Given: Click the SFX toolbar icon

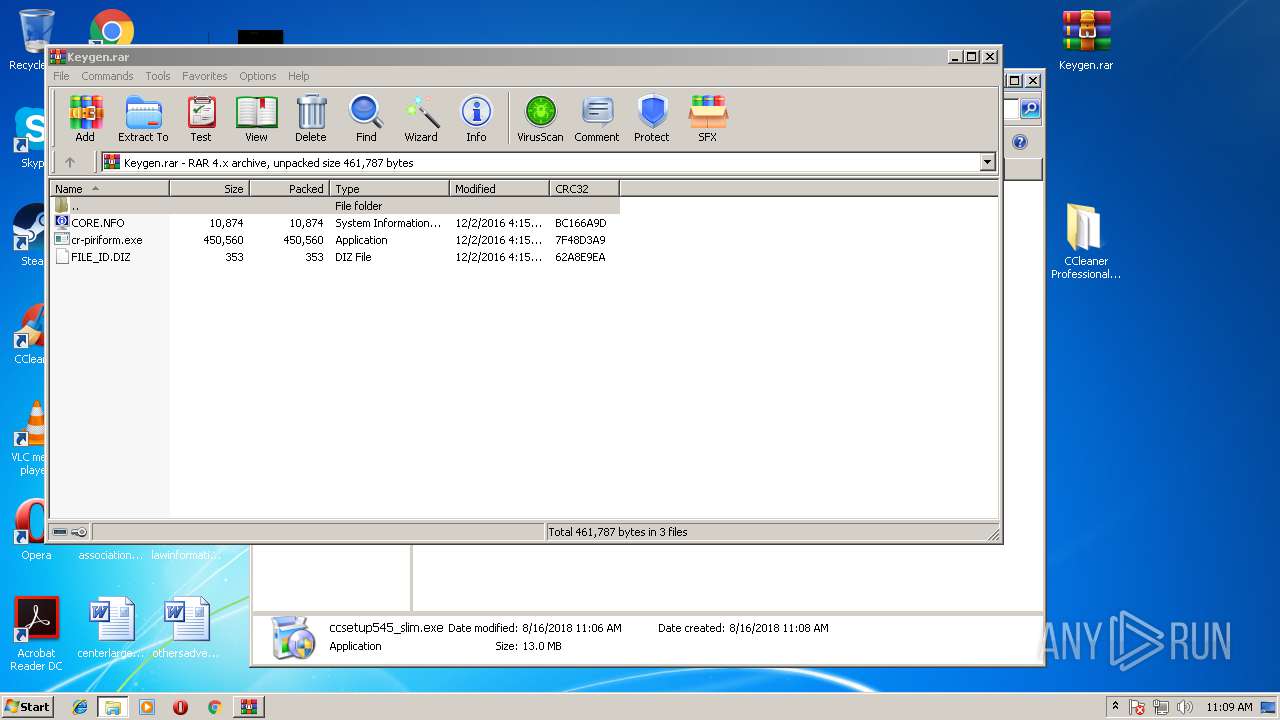Looking at the screenshot, I should (708, 119).
